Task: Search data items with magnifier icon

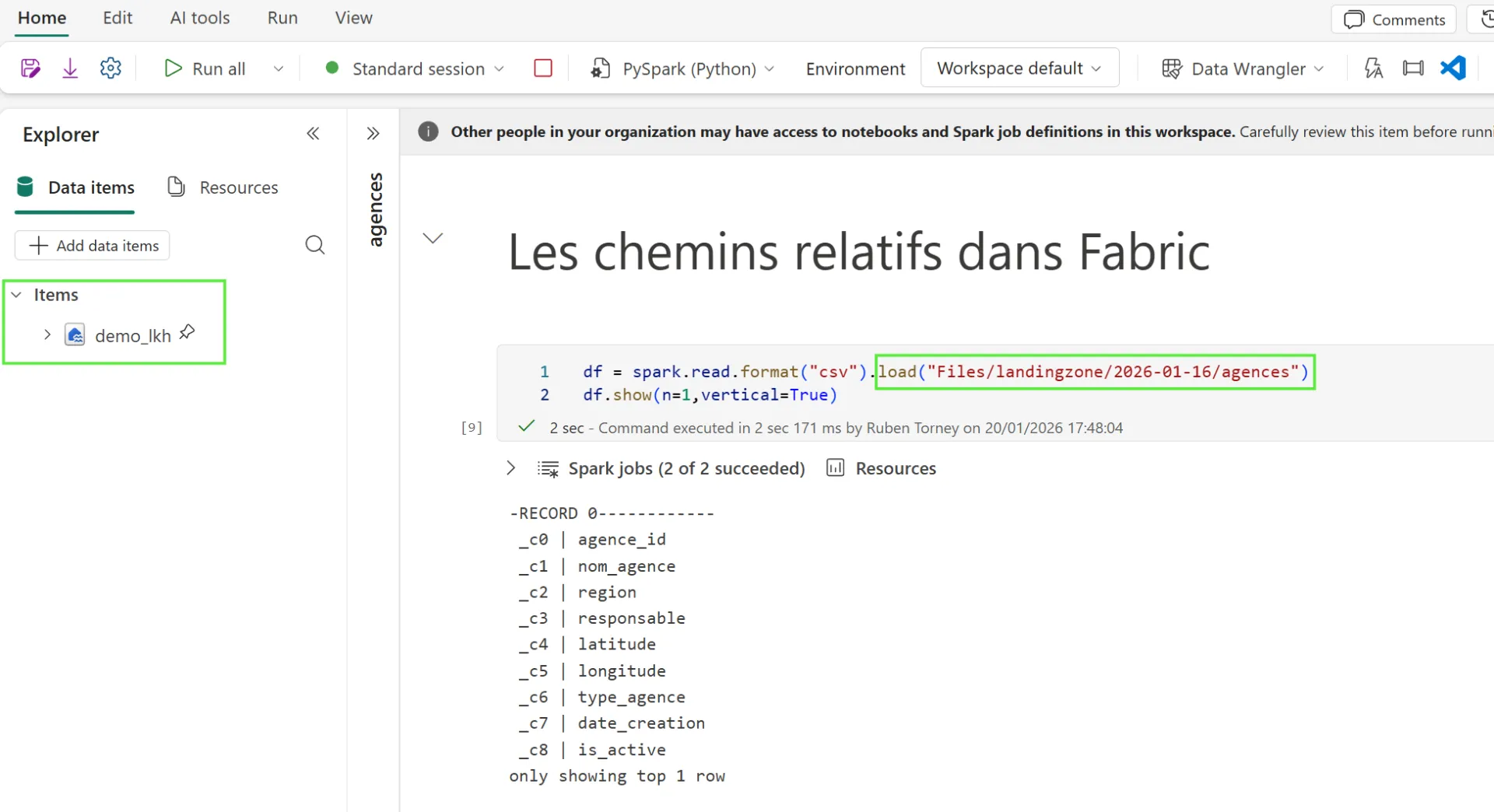Action: tap(314, 246)
